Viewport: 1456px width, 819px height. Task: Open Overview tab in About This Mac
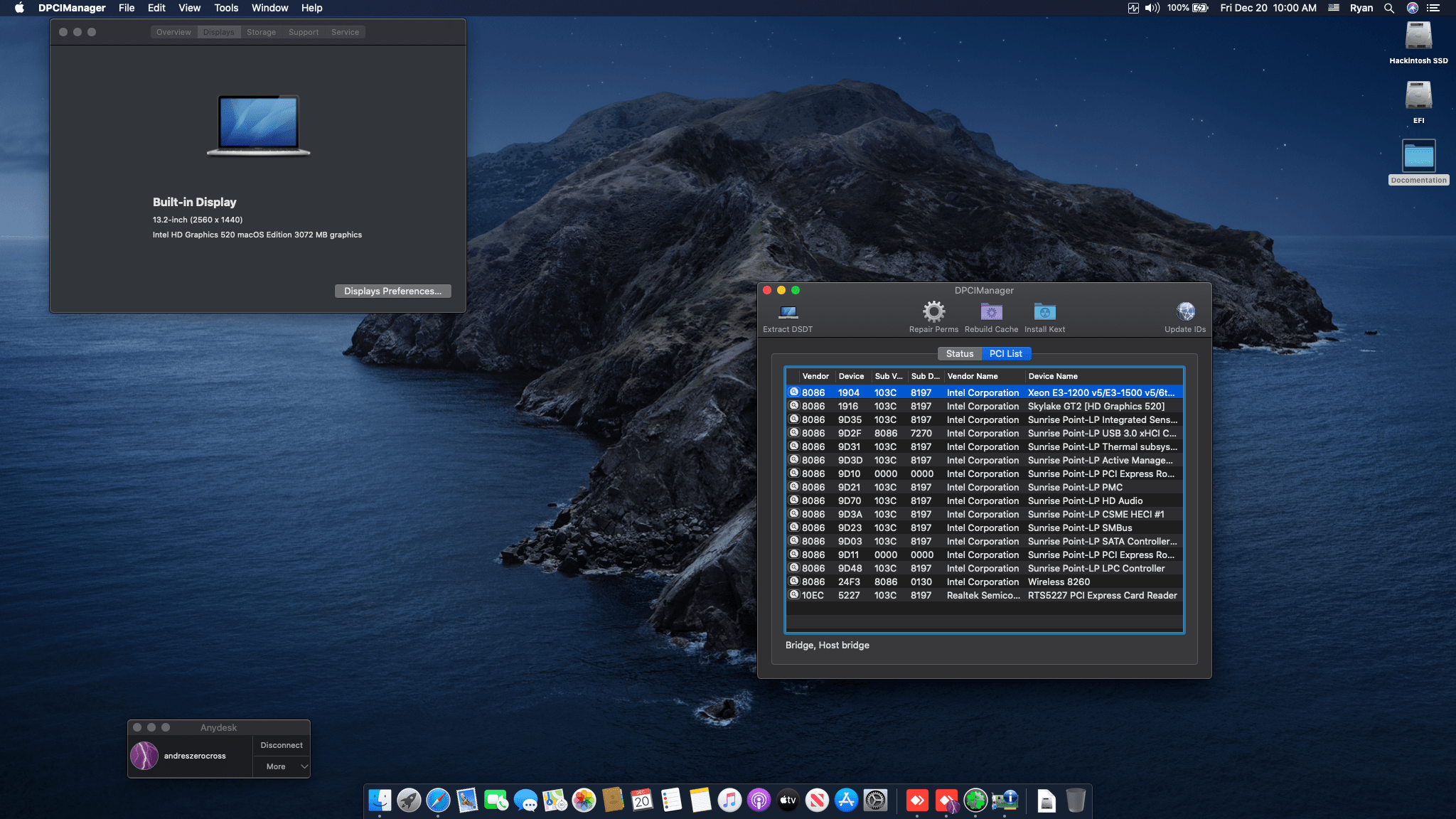pyautogui.click(x=173, y=32)
